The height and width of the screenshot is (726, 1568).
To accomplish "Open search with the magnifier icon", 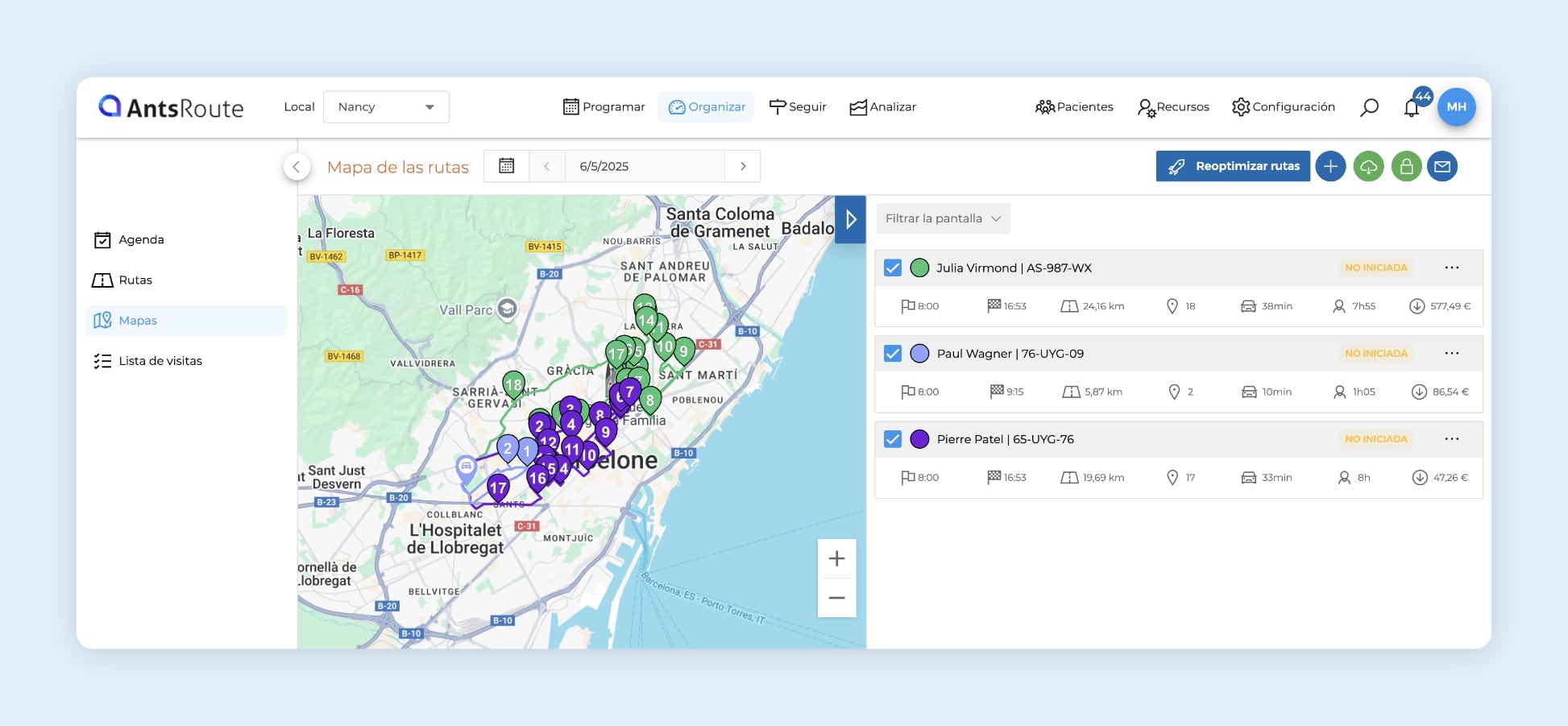I will coord(1369,107).
